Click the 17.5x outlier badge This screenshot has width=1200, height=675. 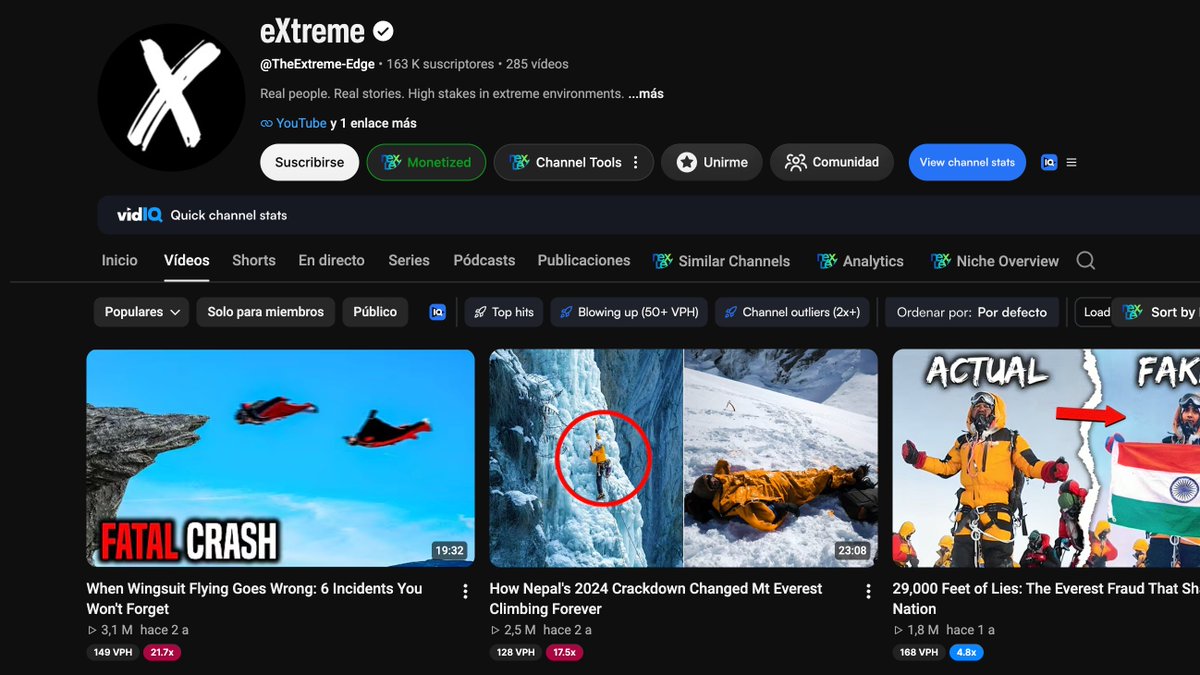565,652
